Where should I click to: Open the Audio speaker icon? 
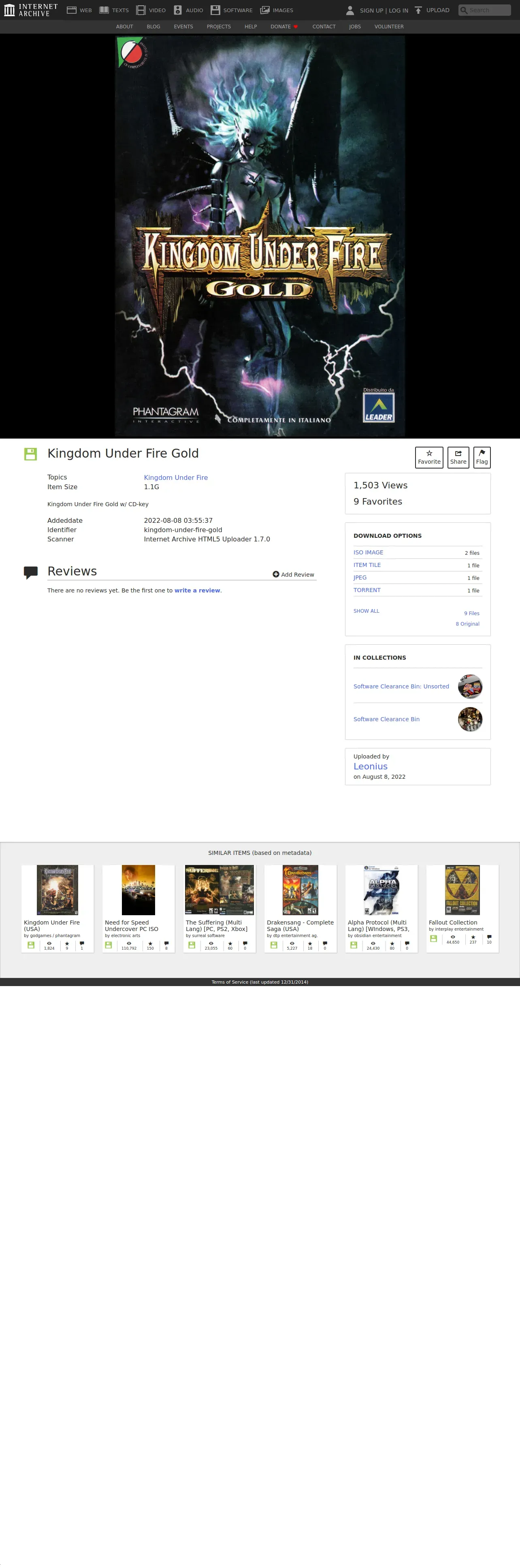(178, 11)
